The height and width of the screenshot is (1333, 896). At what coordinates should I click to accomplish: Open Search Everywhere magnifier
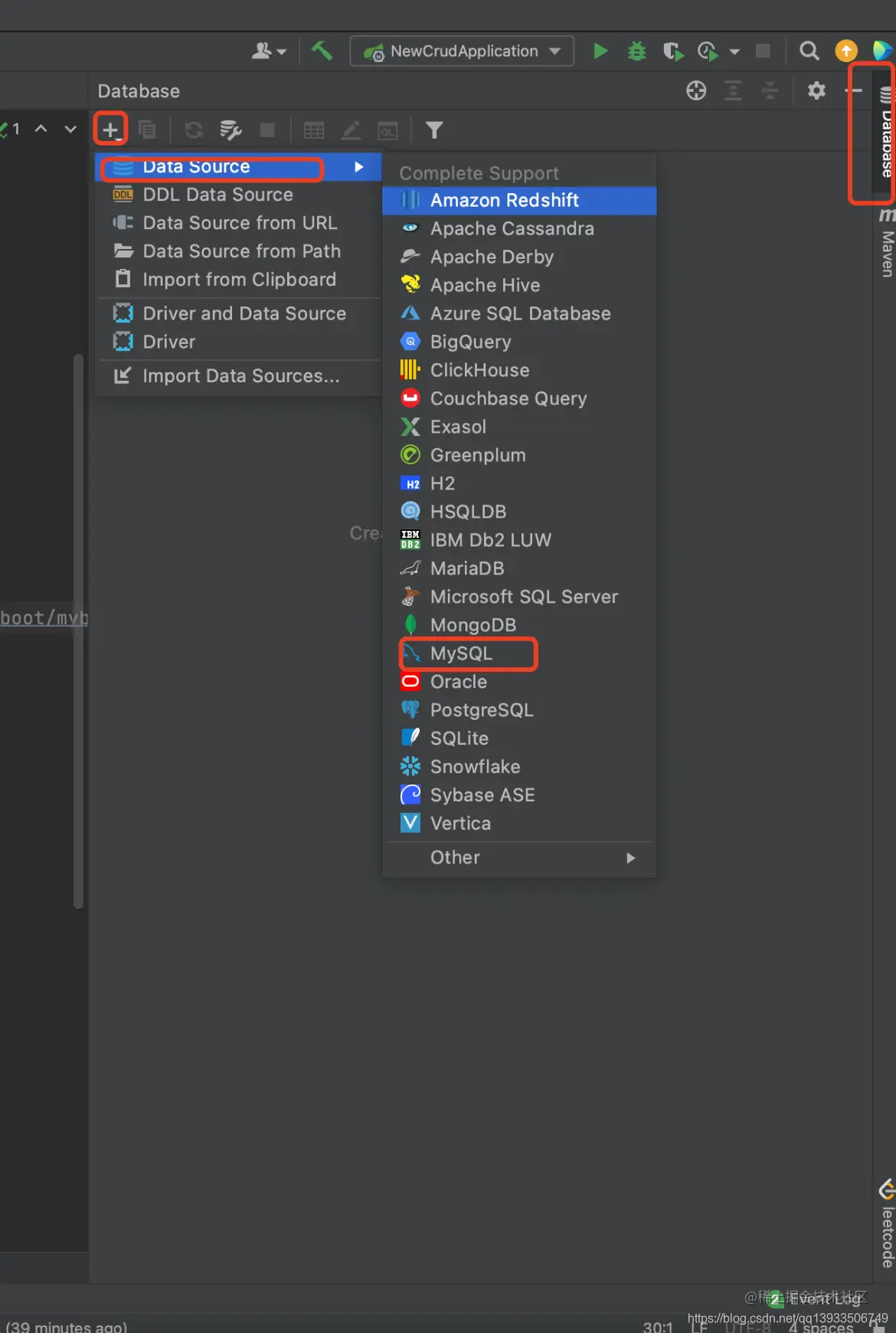point(809,51)
